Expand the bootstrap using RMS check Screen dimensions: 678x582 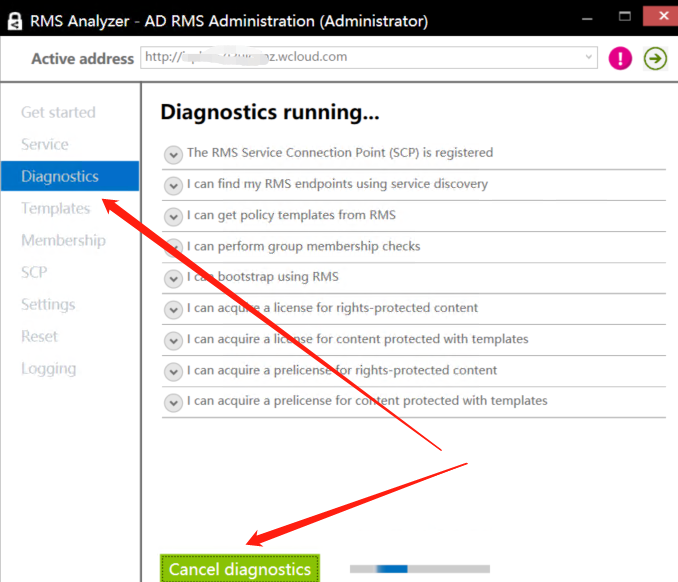173,279
